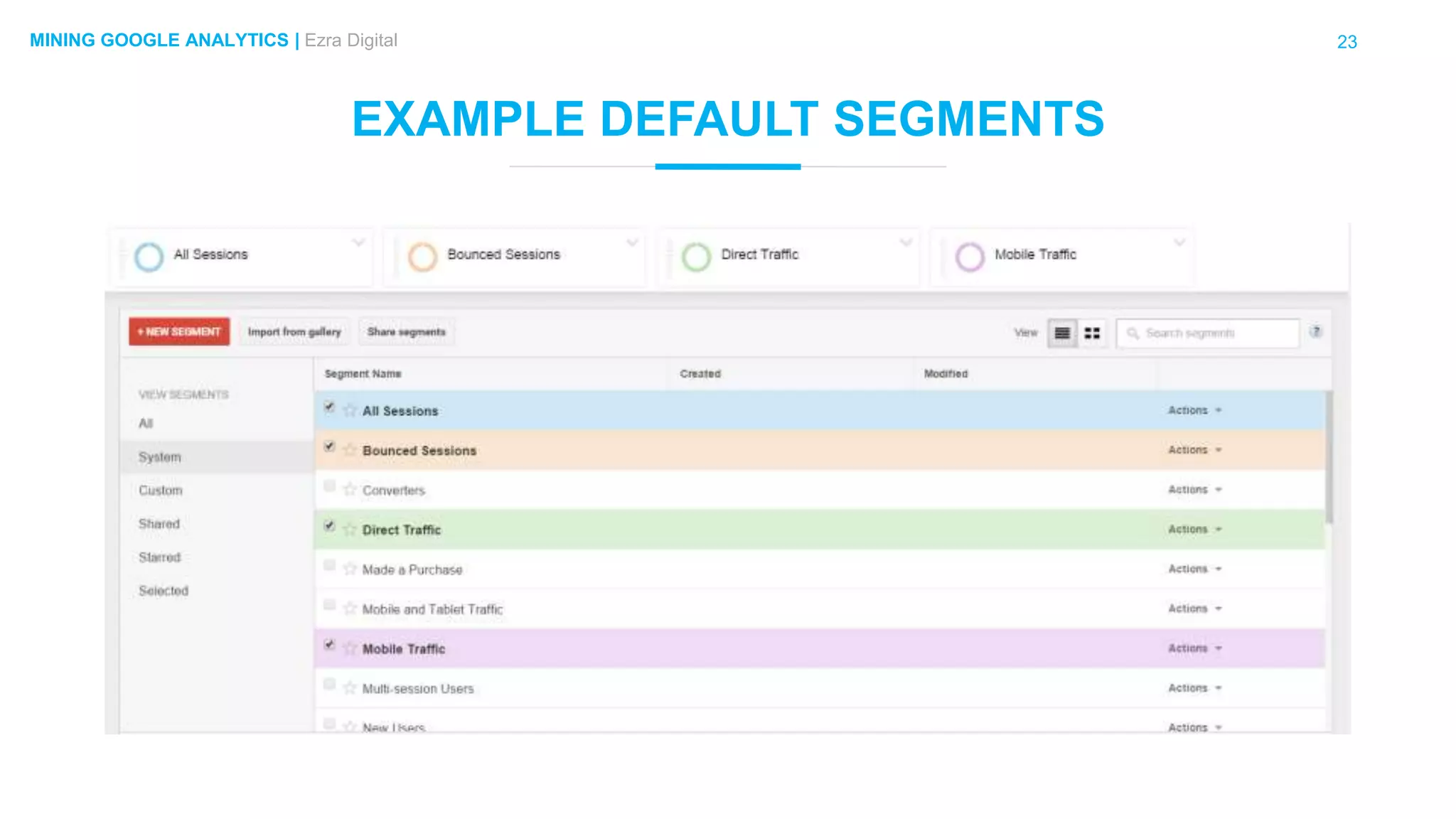Select Custom segments in sidebar
1456x819 pixels.
pyautogui.click(x=161, y=491)
